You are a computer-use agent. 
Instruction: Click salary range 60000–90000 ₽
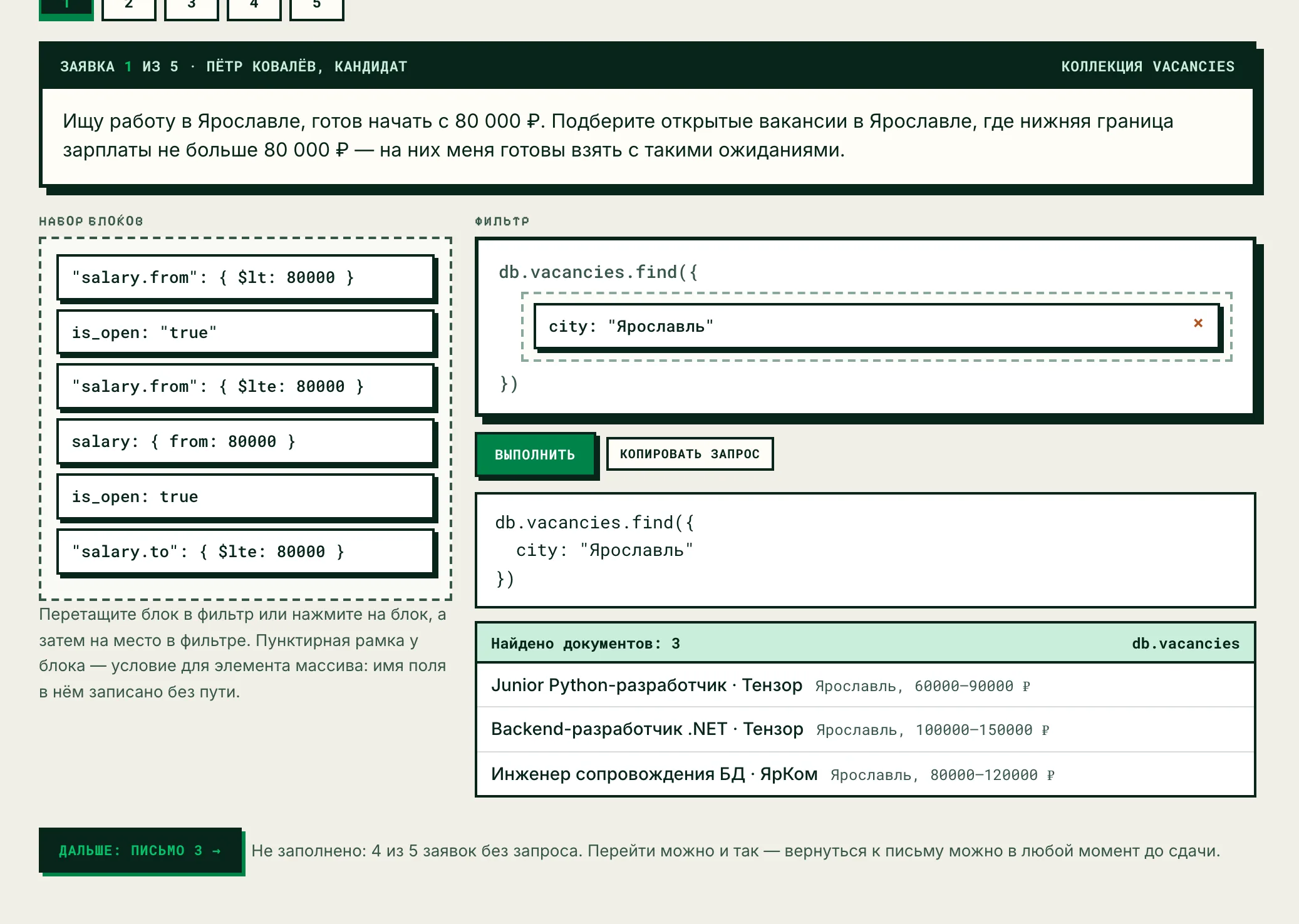tap(972, 686)
